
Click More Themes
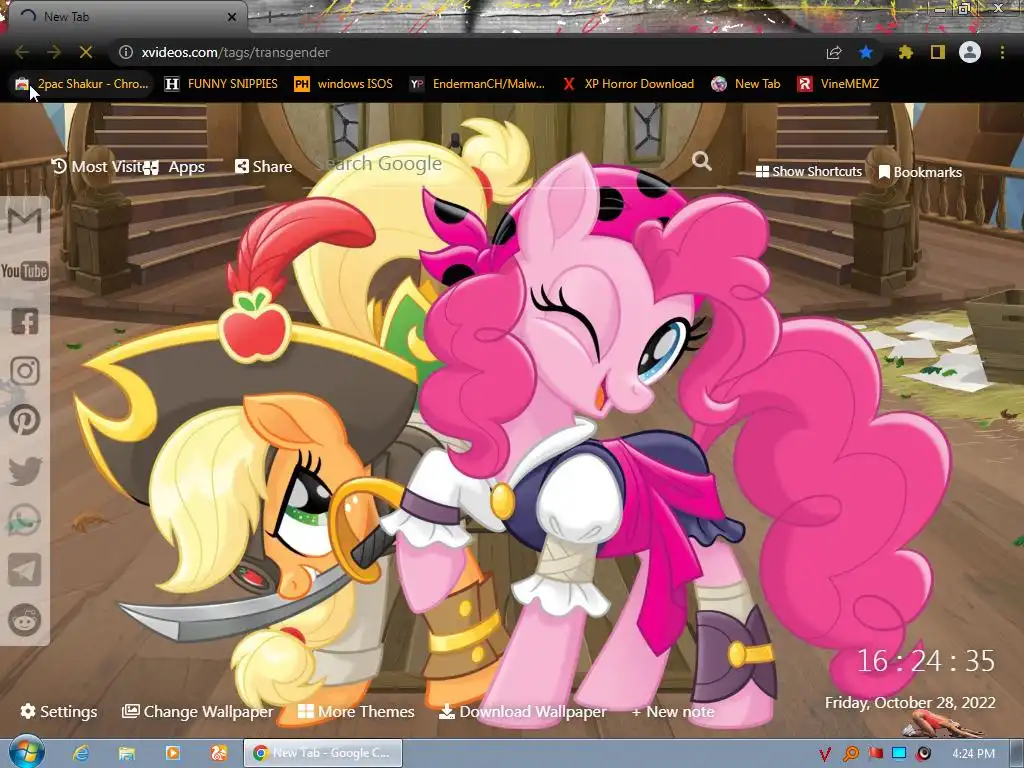click(x=356, y=711)
